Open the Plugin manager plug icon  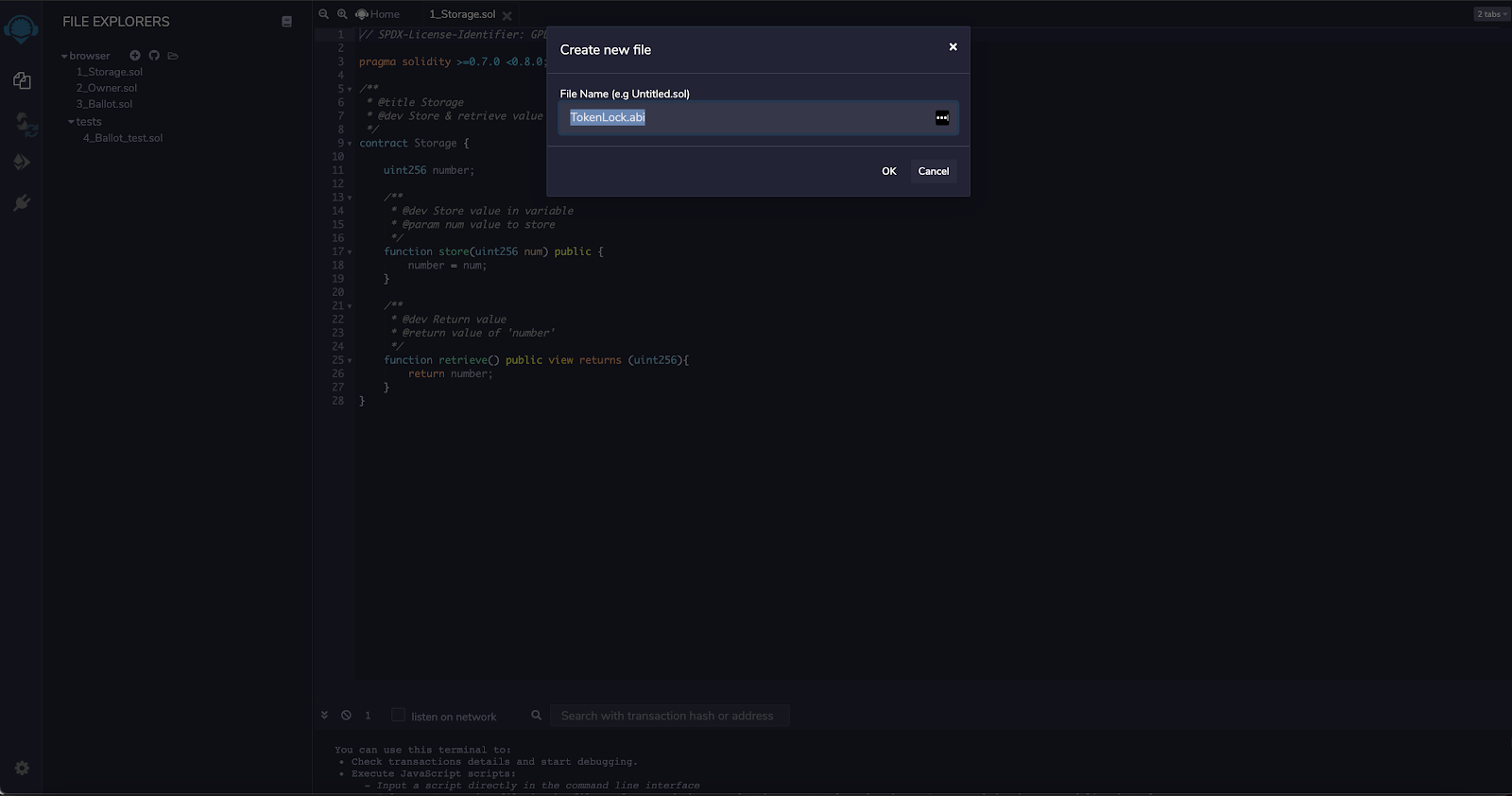22,203
